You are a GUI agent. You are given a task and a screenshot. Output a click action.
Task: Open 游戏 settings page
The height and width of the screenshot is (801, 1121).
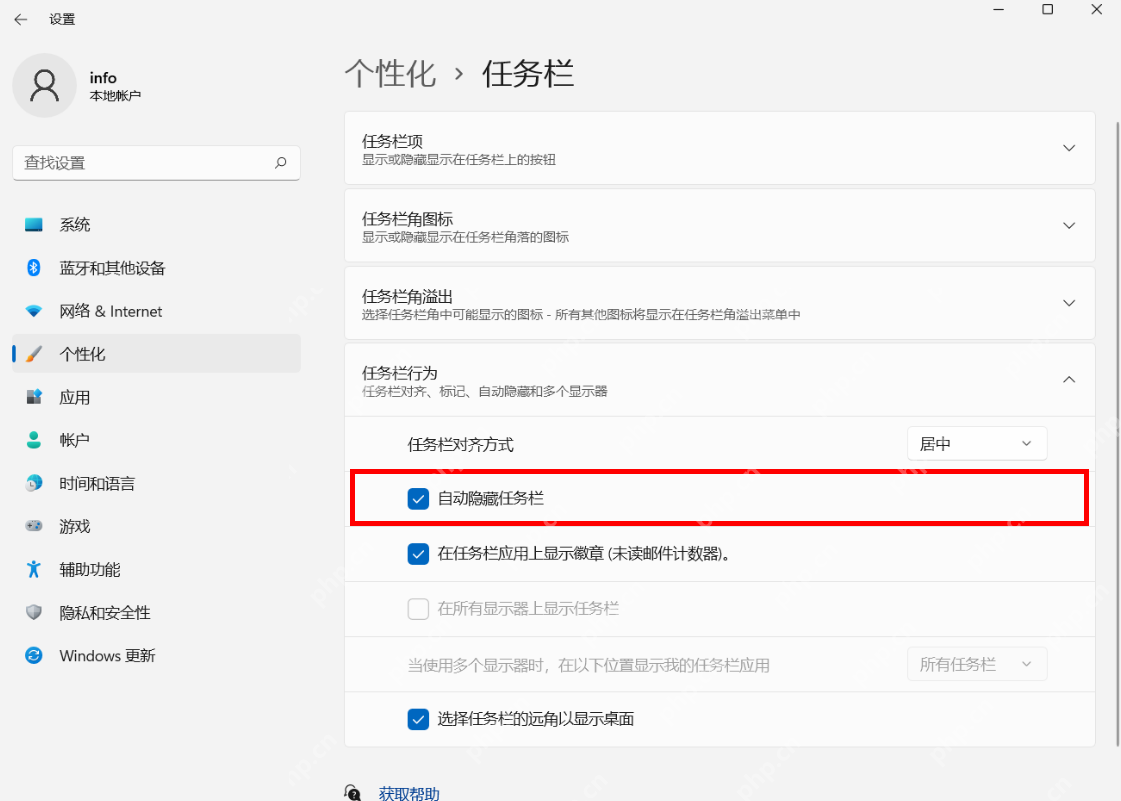pyautogui.click(x=157, y=526)
